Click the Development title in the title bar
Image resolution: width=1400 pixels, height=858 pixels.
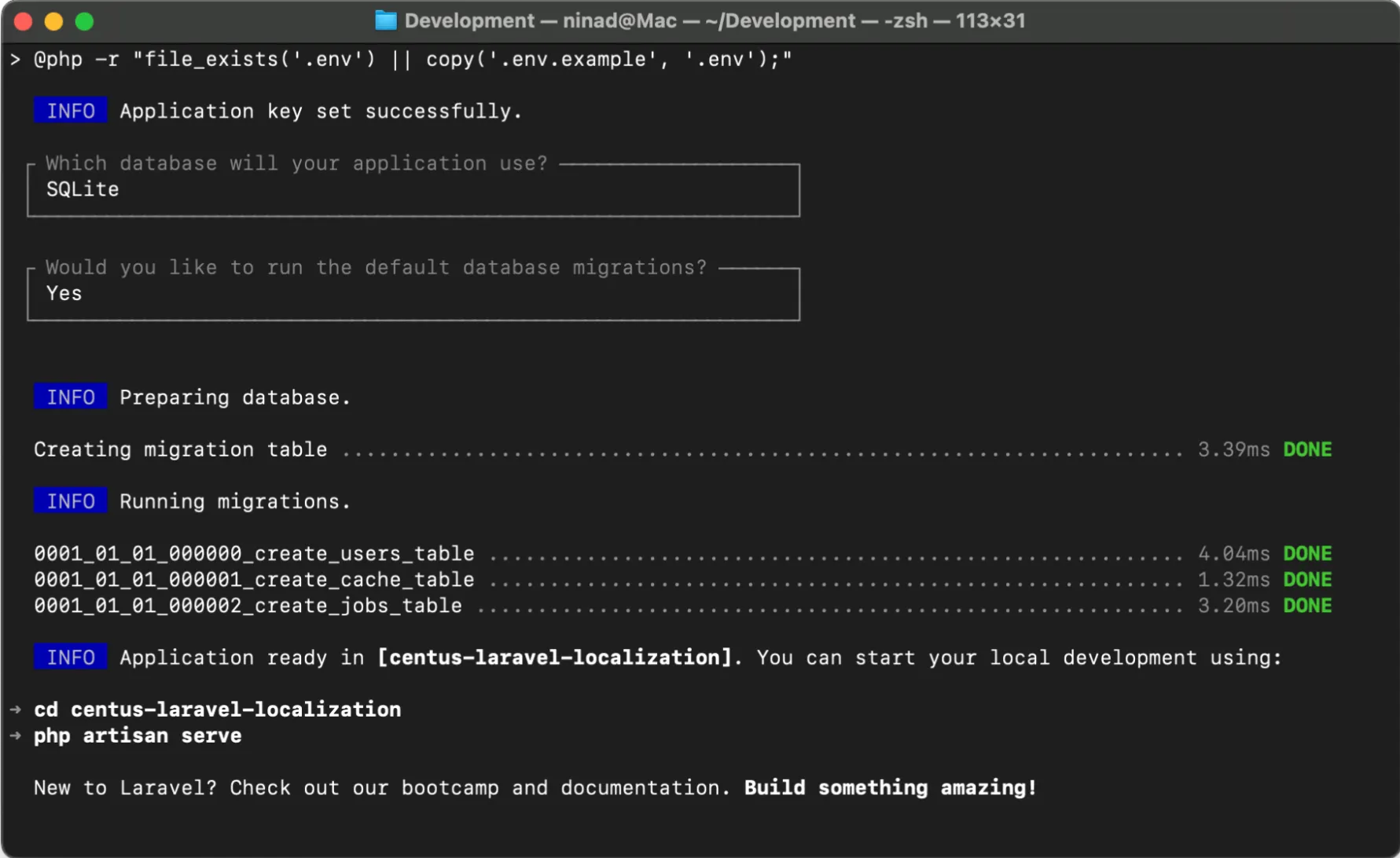[x=469, y=20]
